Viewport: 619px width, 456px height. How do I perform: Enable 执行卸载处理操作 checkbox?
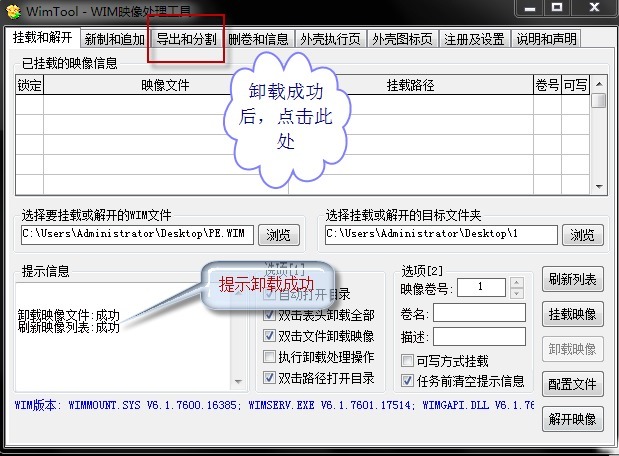[269, 357]
